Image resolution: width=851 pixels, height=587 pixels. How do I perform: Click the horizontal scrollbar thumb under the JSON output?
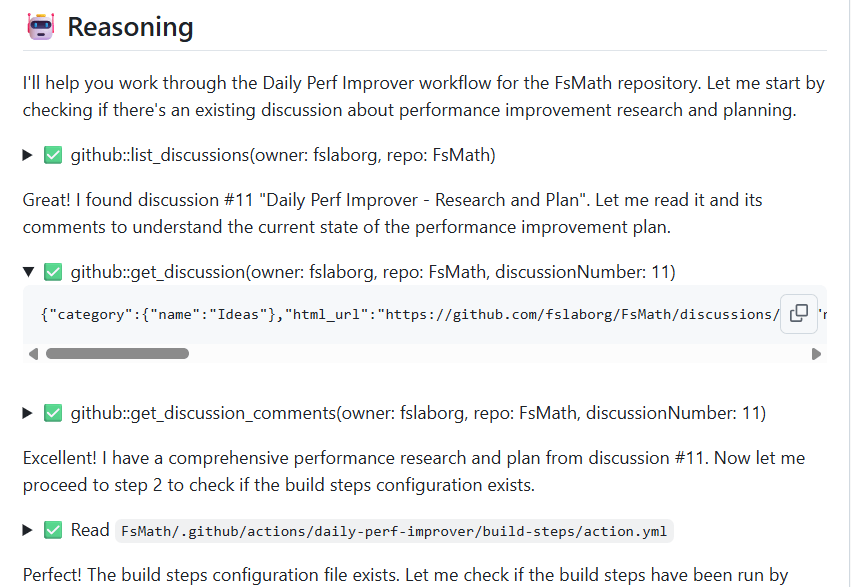tap(117, 353)
